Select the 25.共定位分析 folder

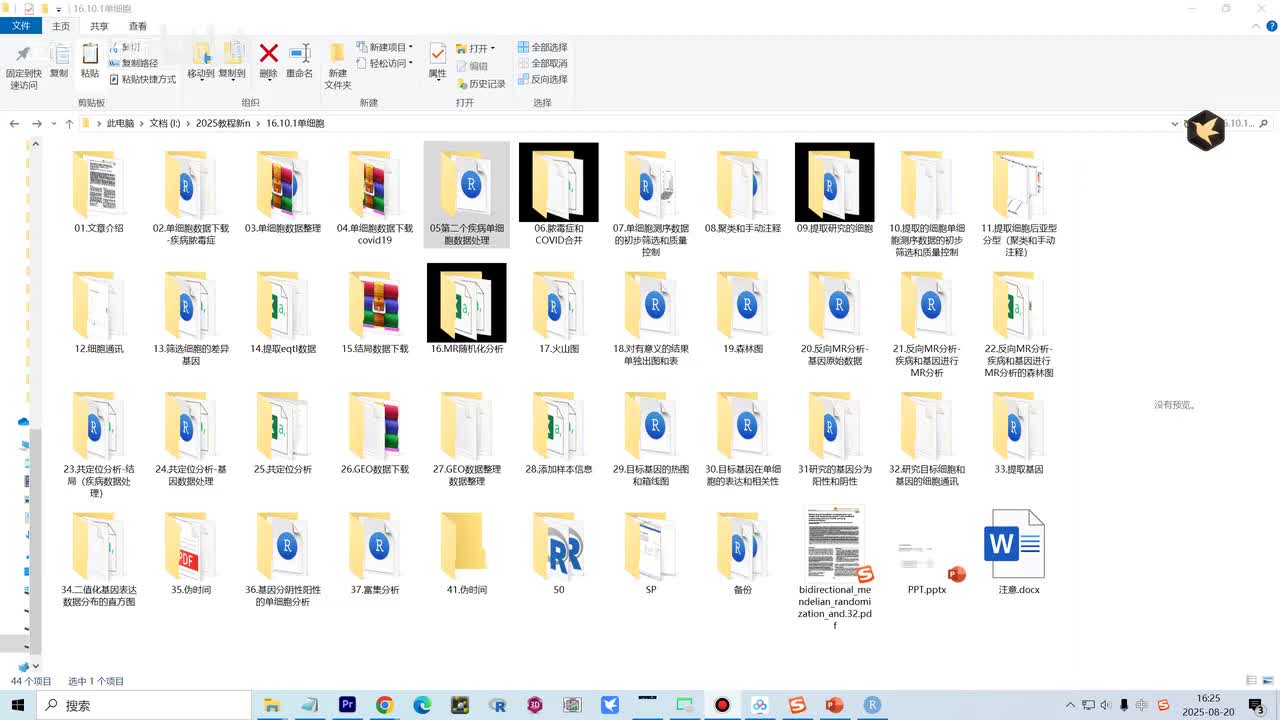(x=283, y=431)
